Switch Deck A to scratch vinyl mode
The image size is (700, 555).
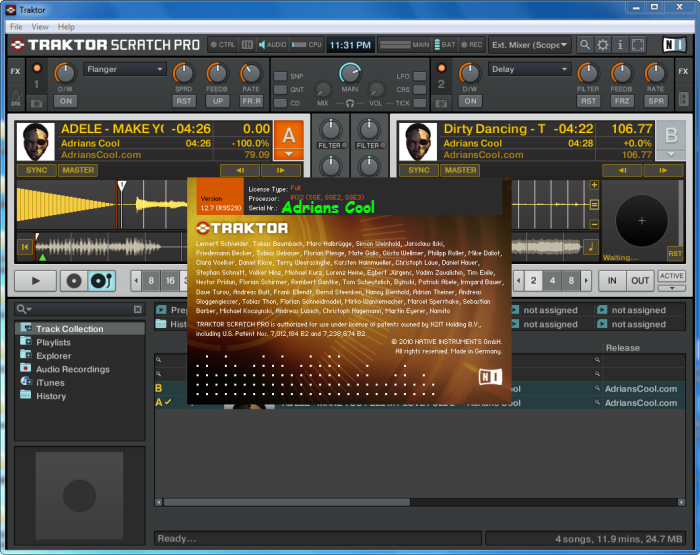[101, 282]
